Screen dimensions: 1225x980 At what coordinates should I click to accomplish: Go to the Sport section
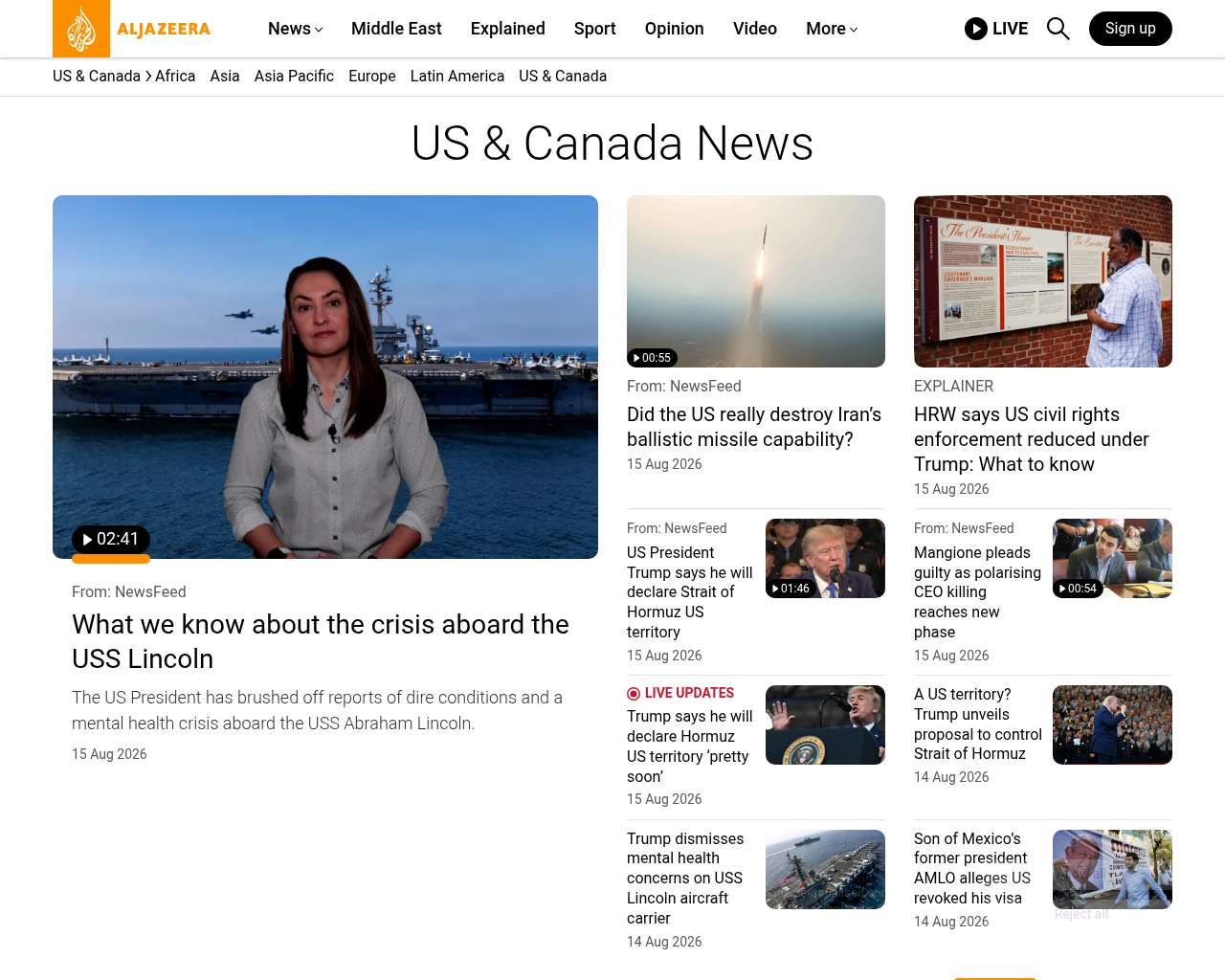595,29
